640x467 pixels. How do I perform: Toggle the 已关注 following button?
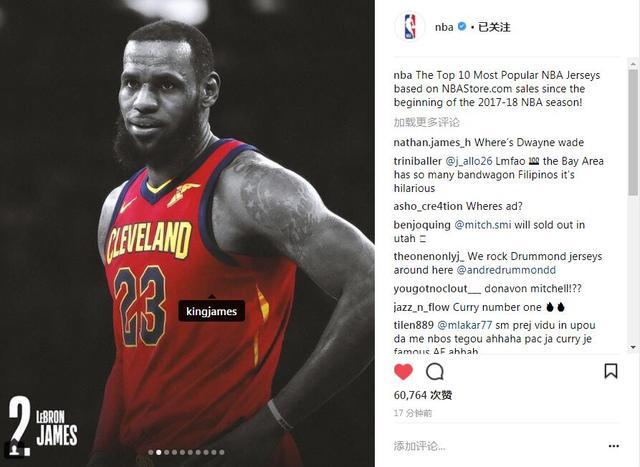pos(494,27)
